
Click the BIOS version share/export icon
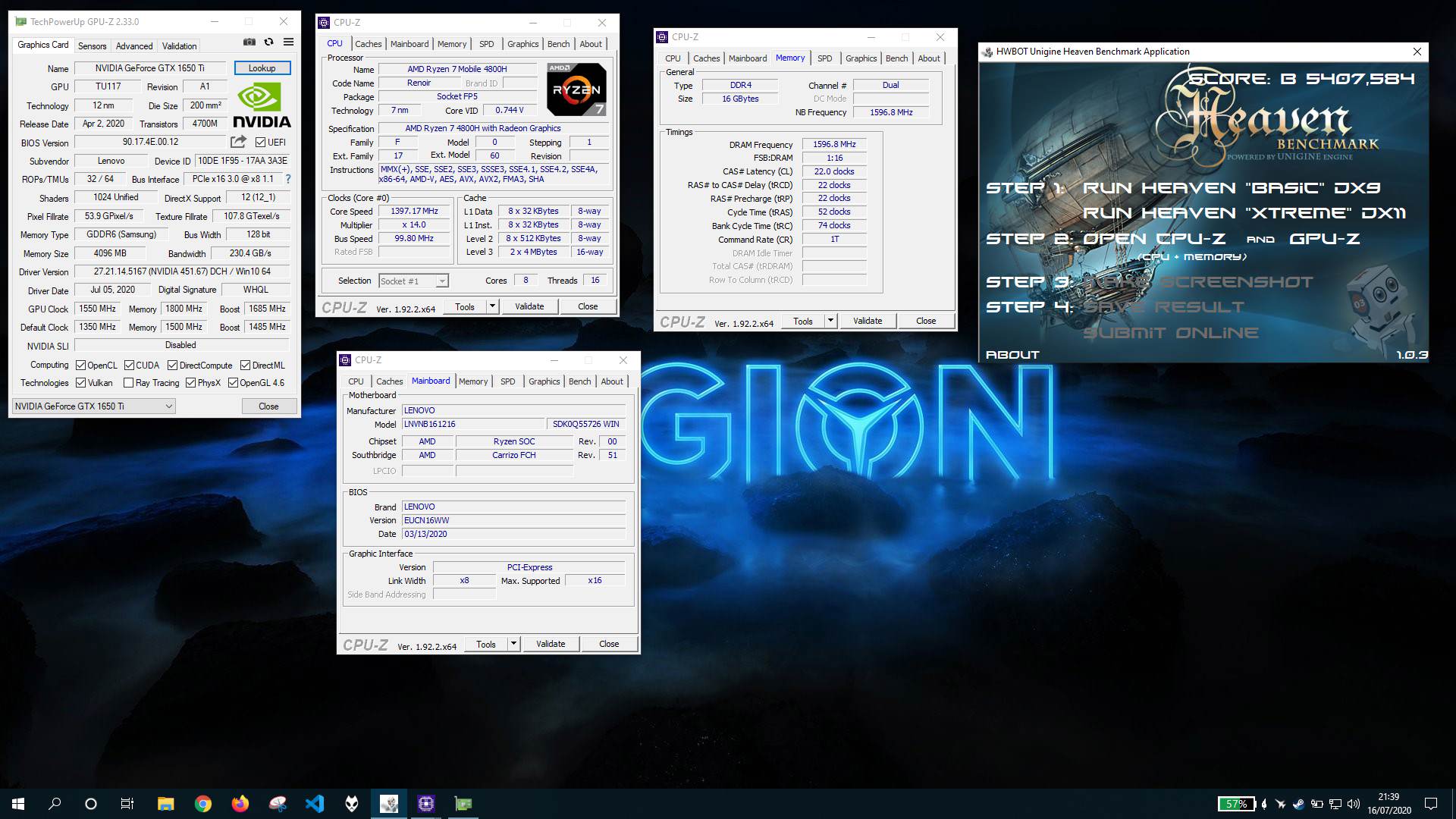[238, 142]
